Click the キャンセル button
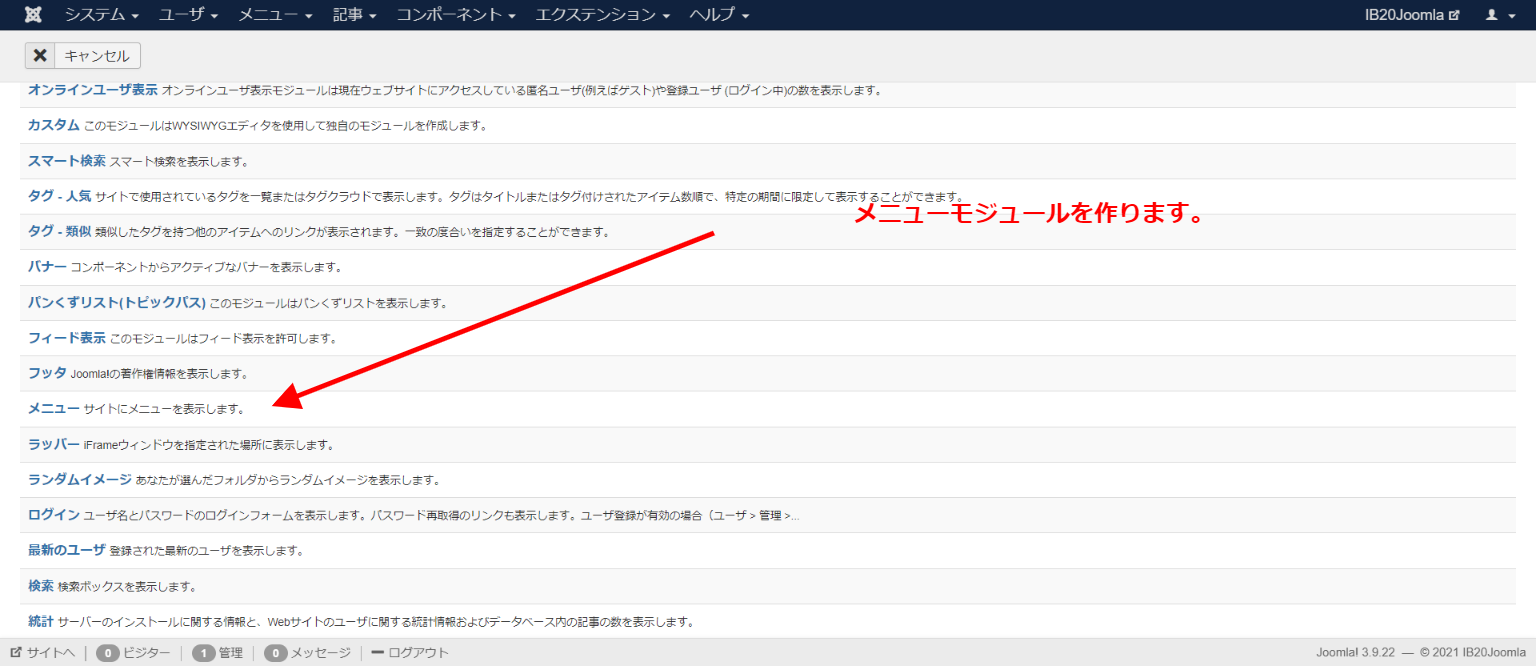The width and height of the screenshot is (1536, 666). (83, 56)
